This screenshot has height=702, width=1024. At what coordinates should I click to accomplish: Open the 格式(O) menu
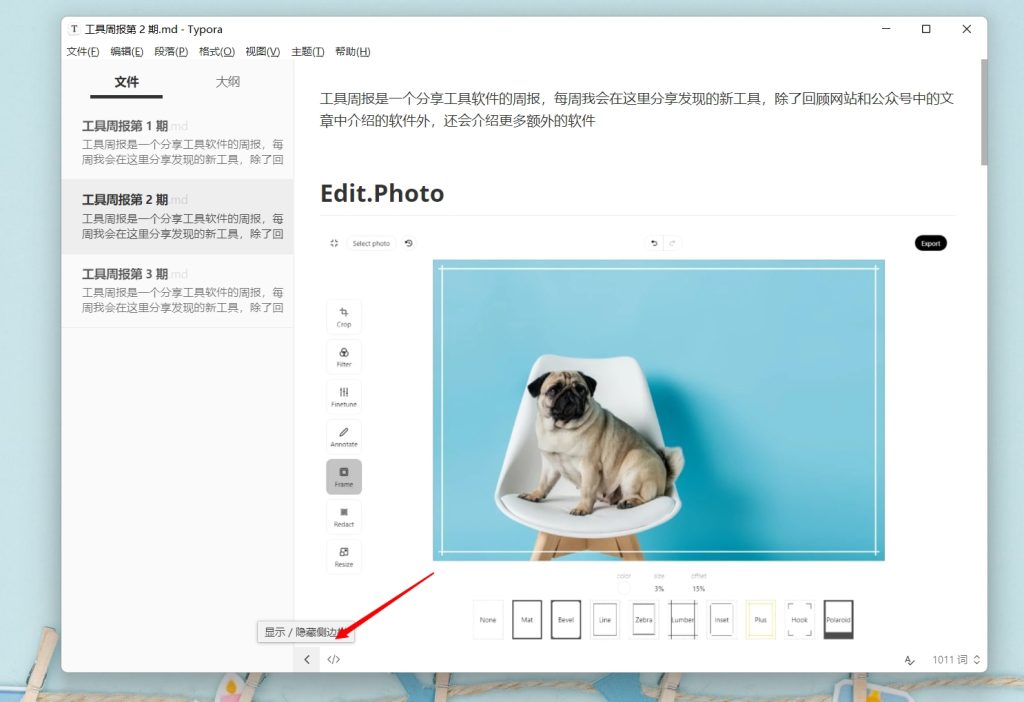[x=217, y=52]
